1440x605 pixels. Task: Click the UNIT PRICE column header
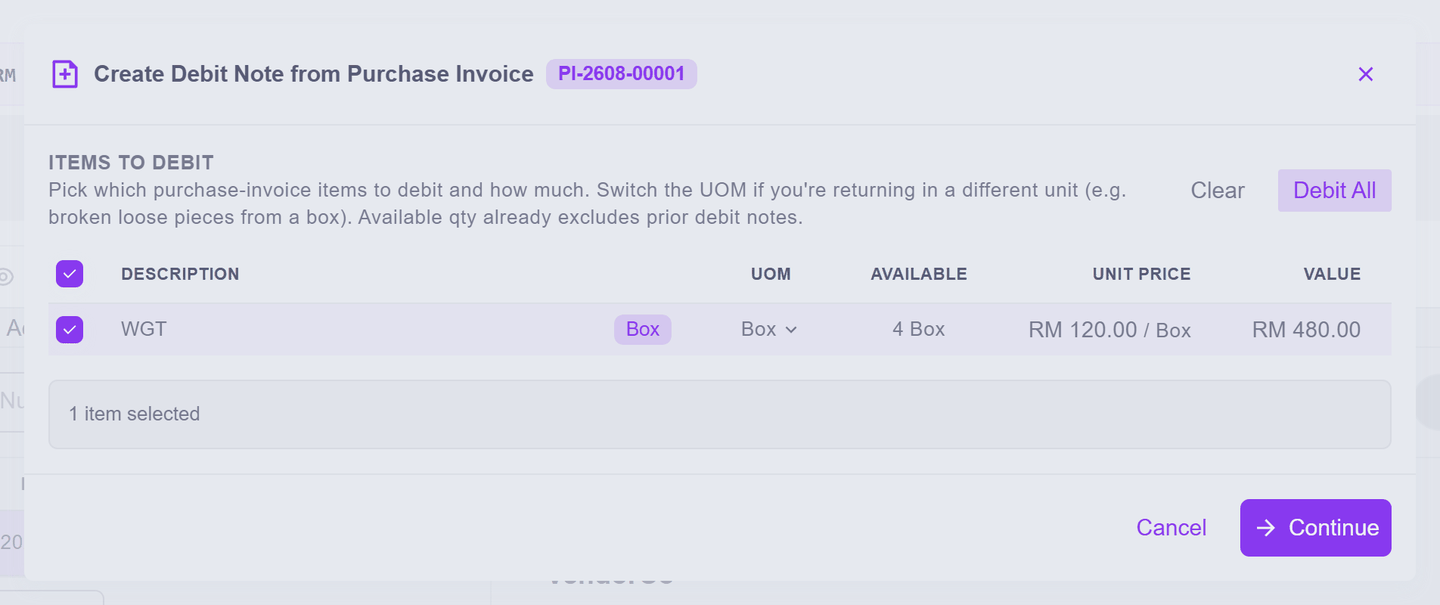pos(1141,274)
